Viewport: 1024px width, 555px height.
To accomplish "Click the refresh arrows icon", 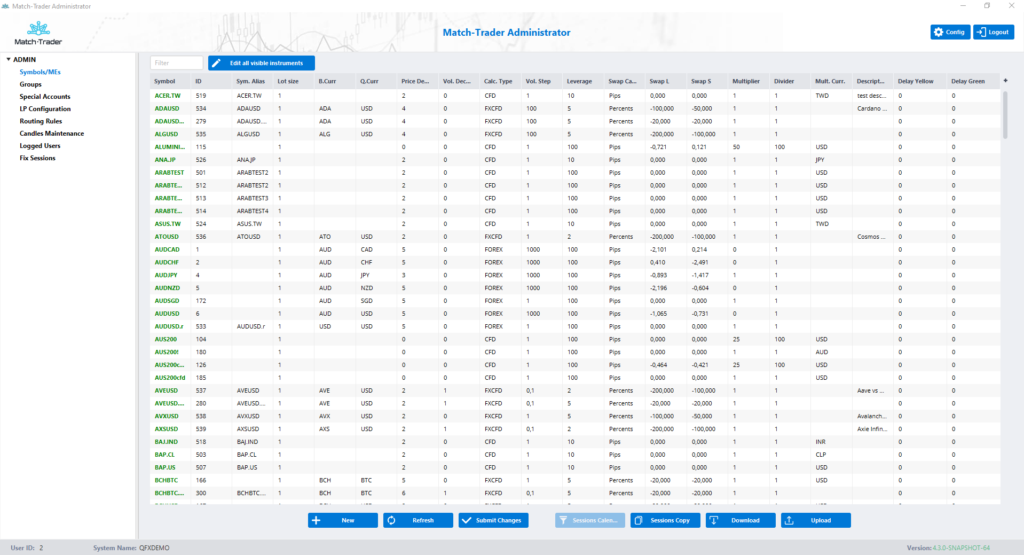I will pyautogui.click(x=391, y=520).
